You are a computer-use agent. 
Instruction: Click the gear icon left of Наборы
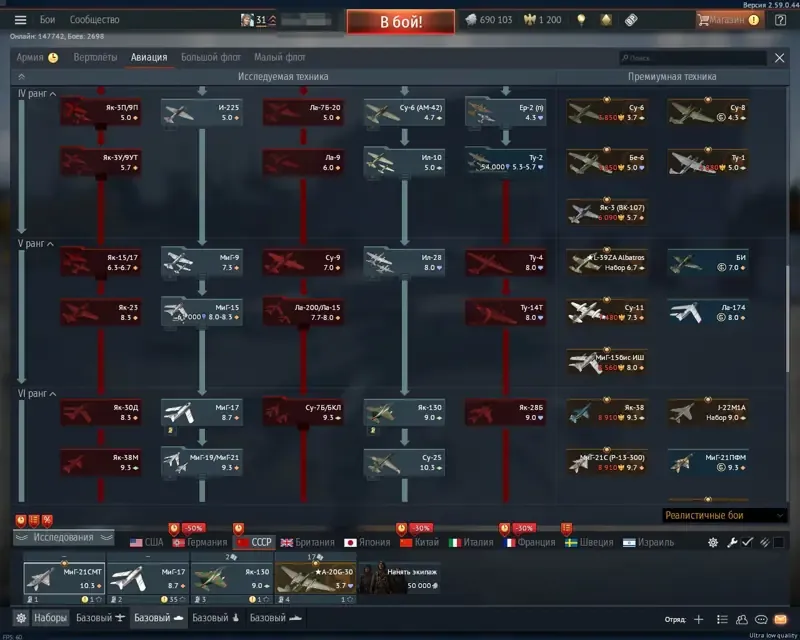(21, 618)
